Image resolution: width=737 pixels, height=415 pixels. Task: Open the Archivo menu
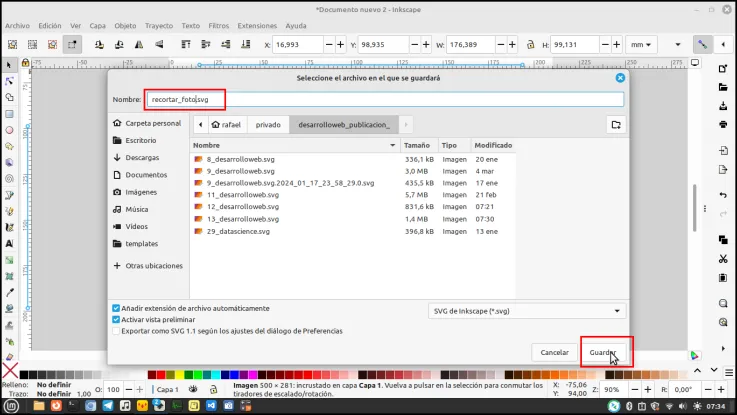point(17,26)
